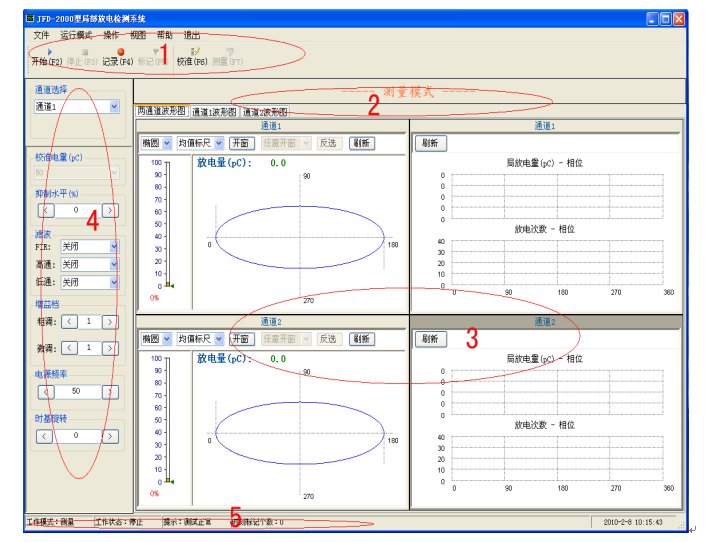Click the 校准(F6) calibrate toolbar icon
This screenshot has width=714, height=542.
[192, 57]
